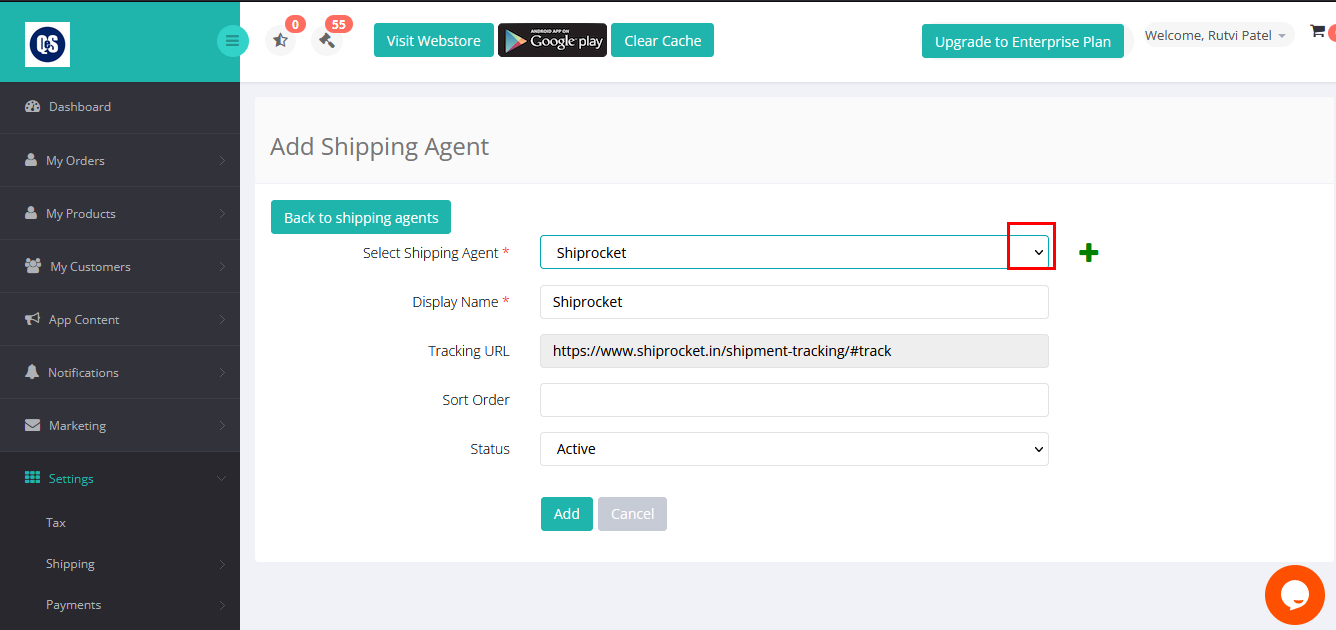Click the Add Shipping Agent heading

tap(379, 146)
